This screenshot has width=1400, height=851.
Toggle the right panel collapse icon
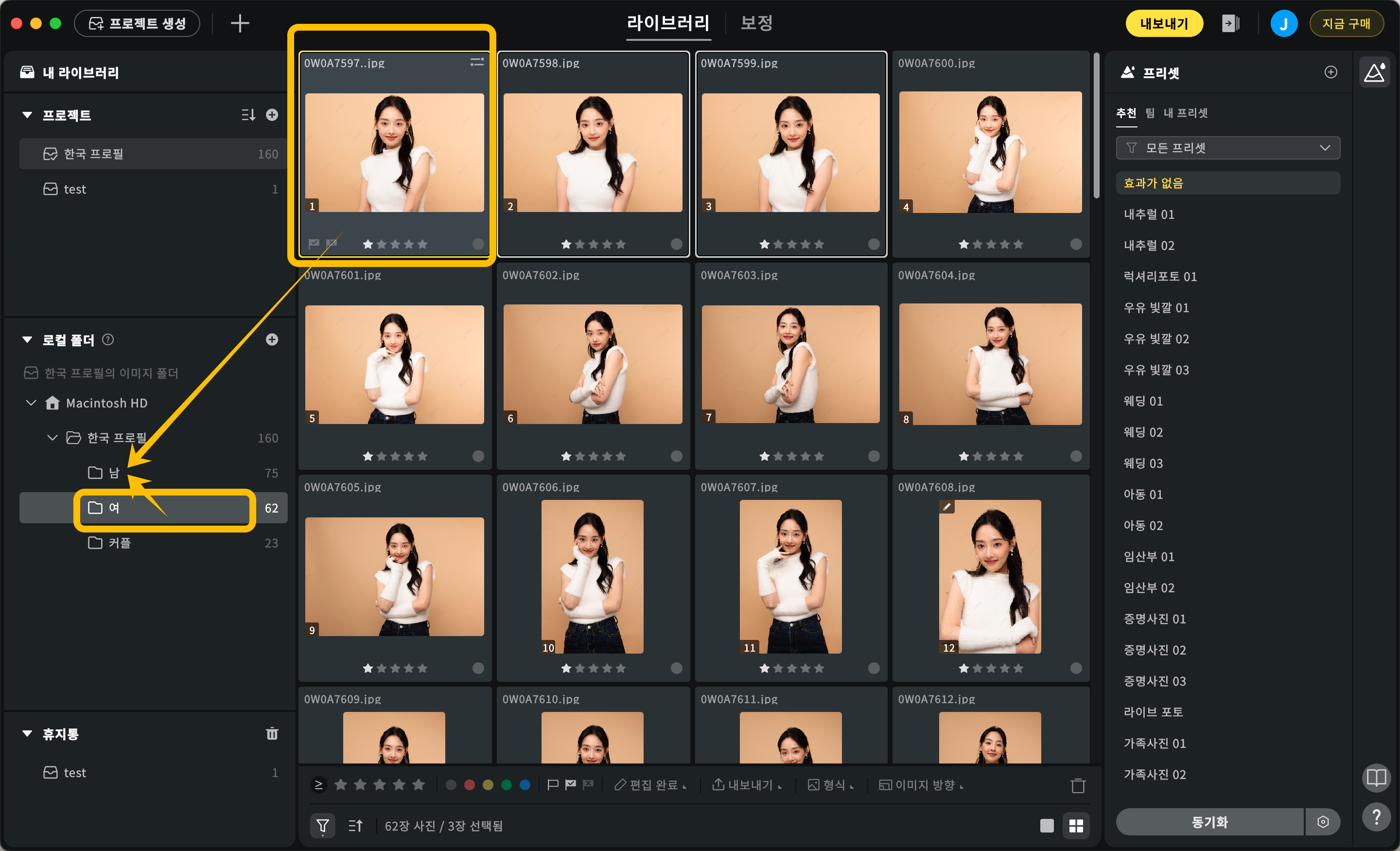[1230, 23]
